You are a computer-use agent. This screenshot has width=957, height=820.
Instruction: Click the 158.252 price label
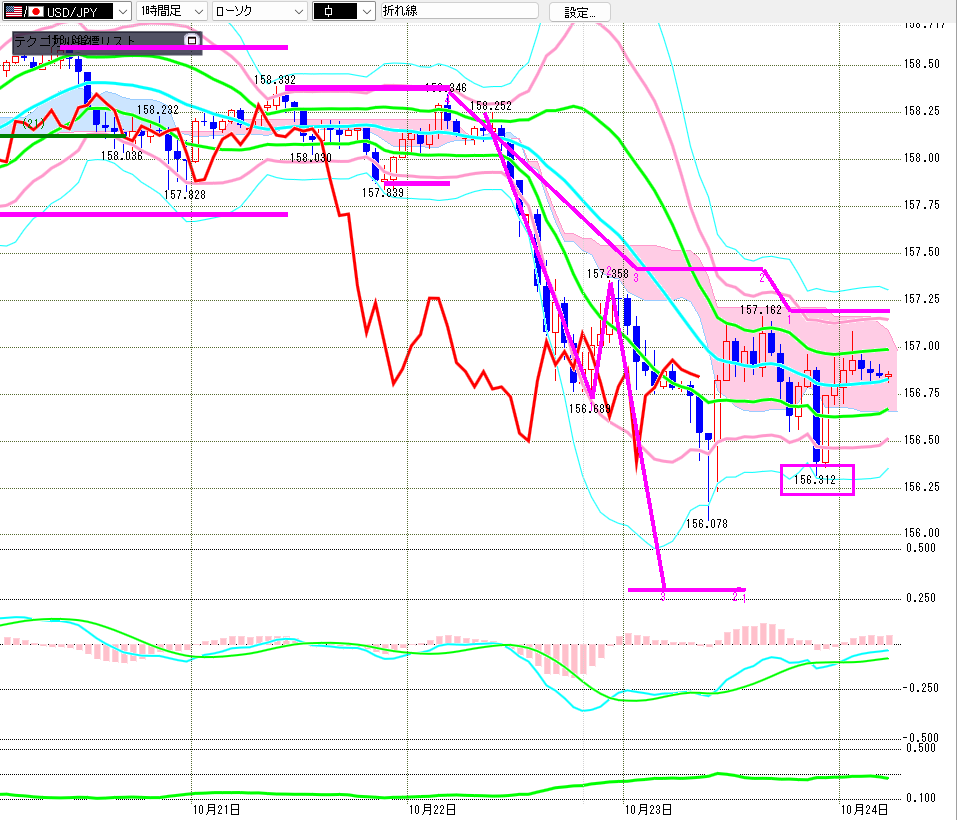pos(491,106)
